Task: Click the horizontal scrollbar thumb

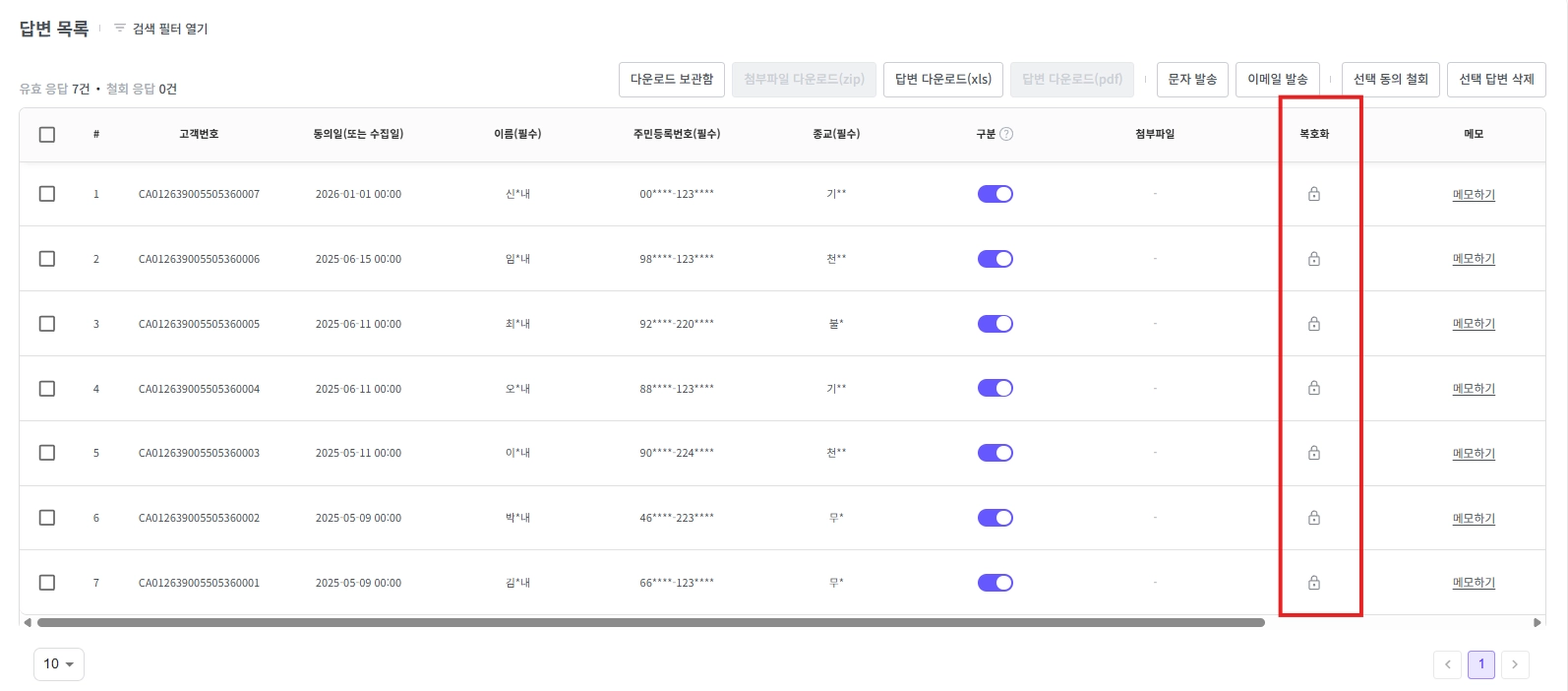Action: [651, 622]
